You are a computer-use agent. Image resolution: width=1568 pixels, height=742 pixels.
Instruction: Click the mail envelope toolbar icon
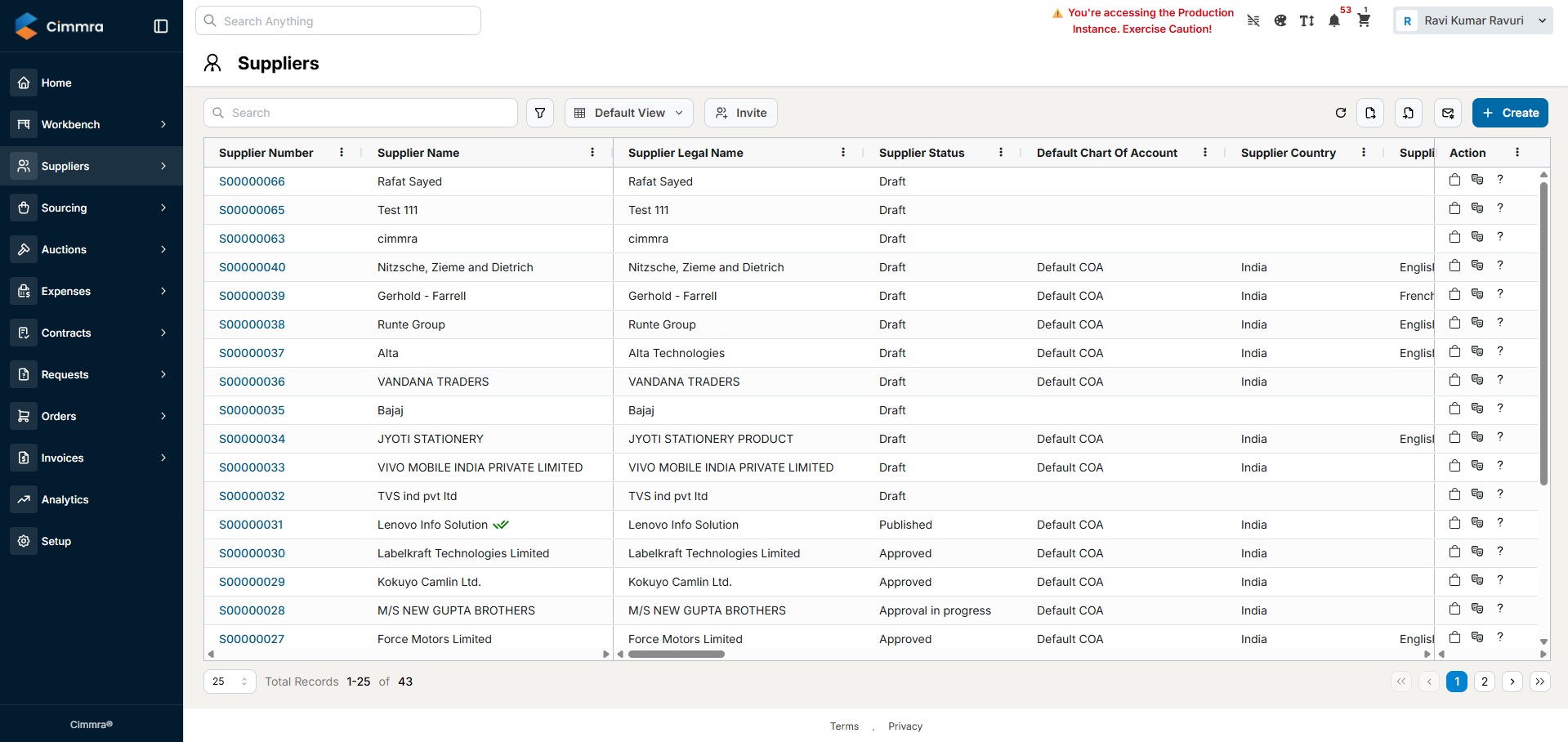pyautogui.click(x=1448, y=113)
